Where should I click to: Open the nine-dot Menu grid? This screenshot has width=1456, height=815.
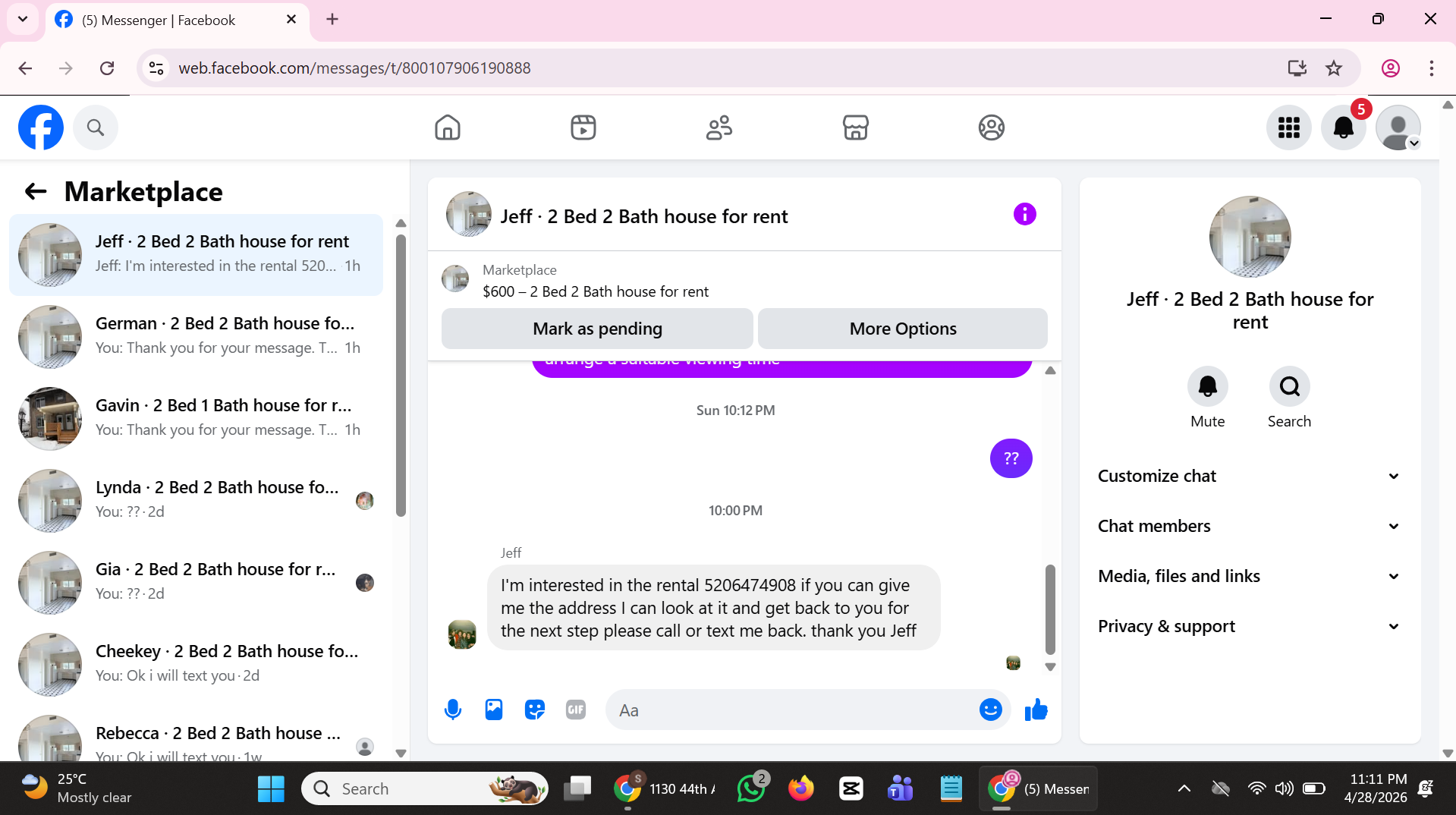tap(1288, 127)
